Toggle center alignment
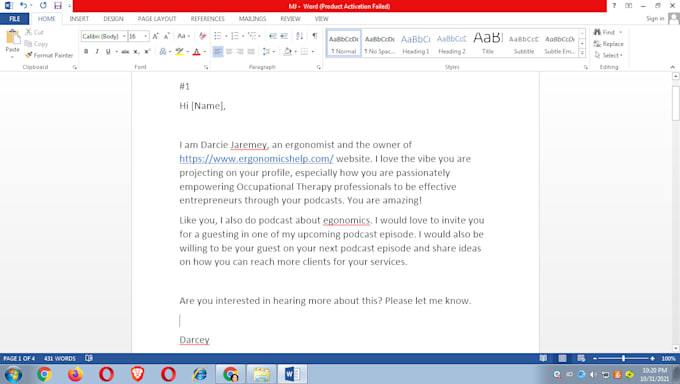 tap(229, 52)
